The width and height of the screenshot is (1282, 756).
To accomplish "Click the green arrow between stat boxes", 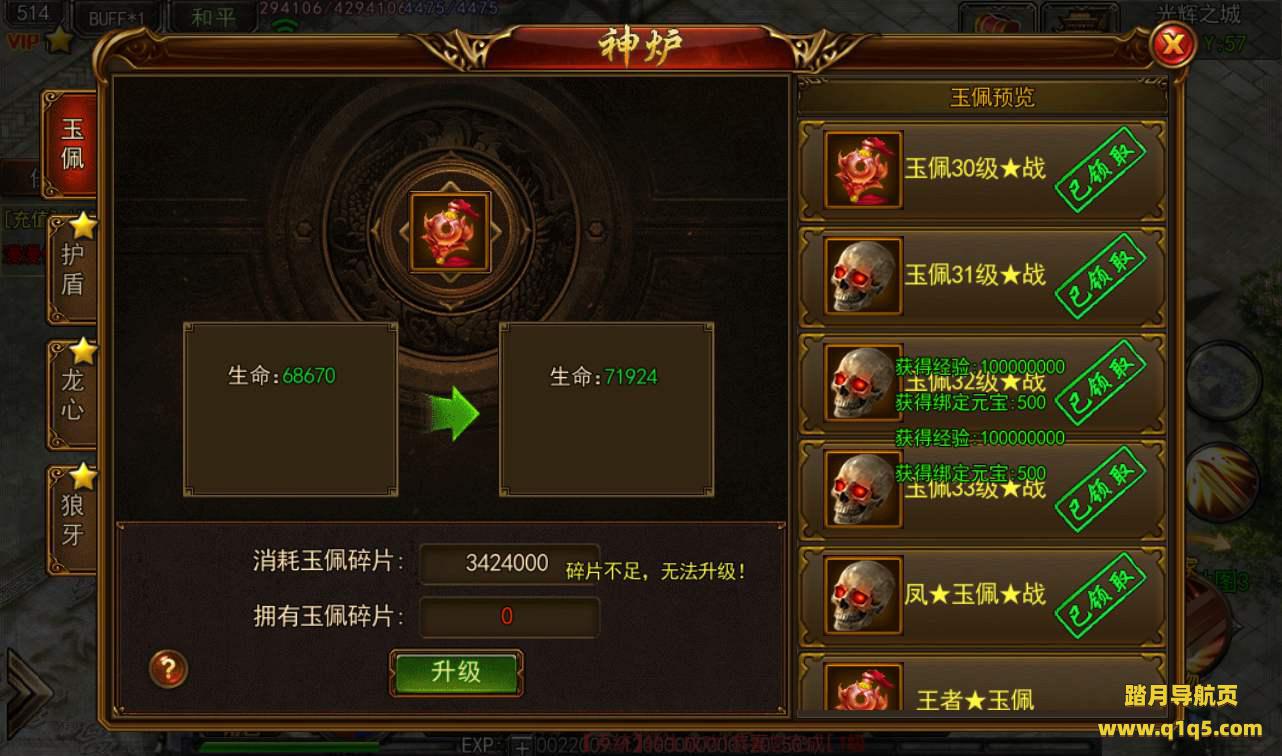I will 455,409.
